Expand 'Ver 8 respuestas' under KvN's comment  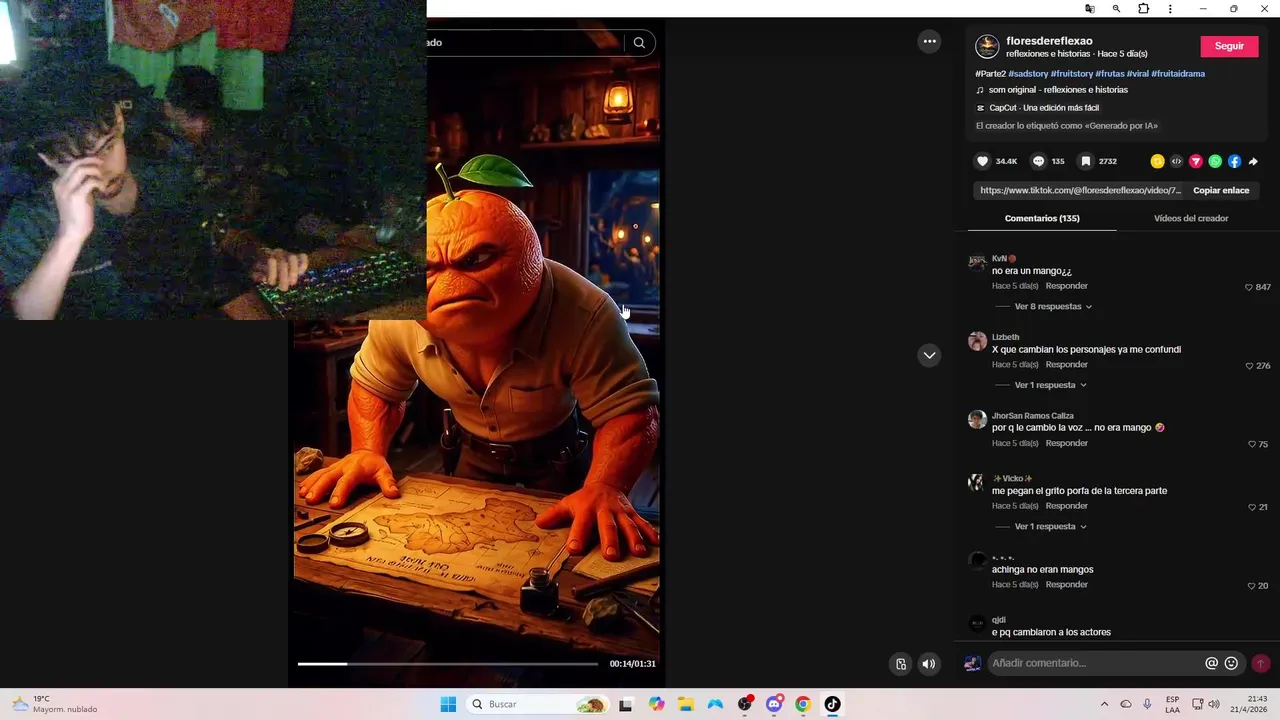click(1053, 307)
